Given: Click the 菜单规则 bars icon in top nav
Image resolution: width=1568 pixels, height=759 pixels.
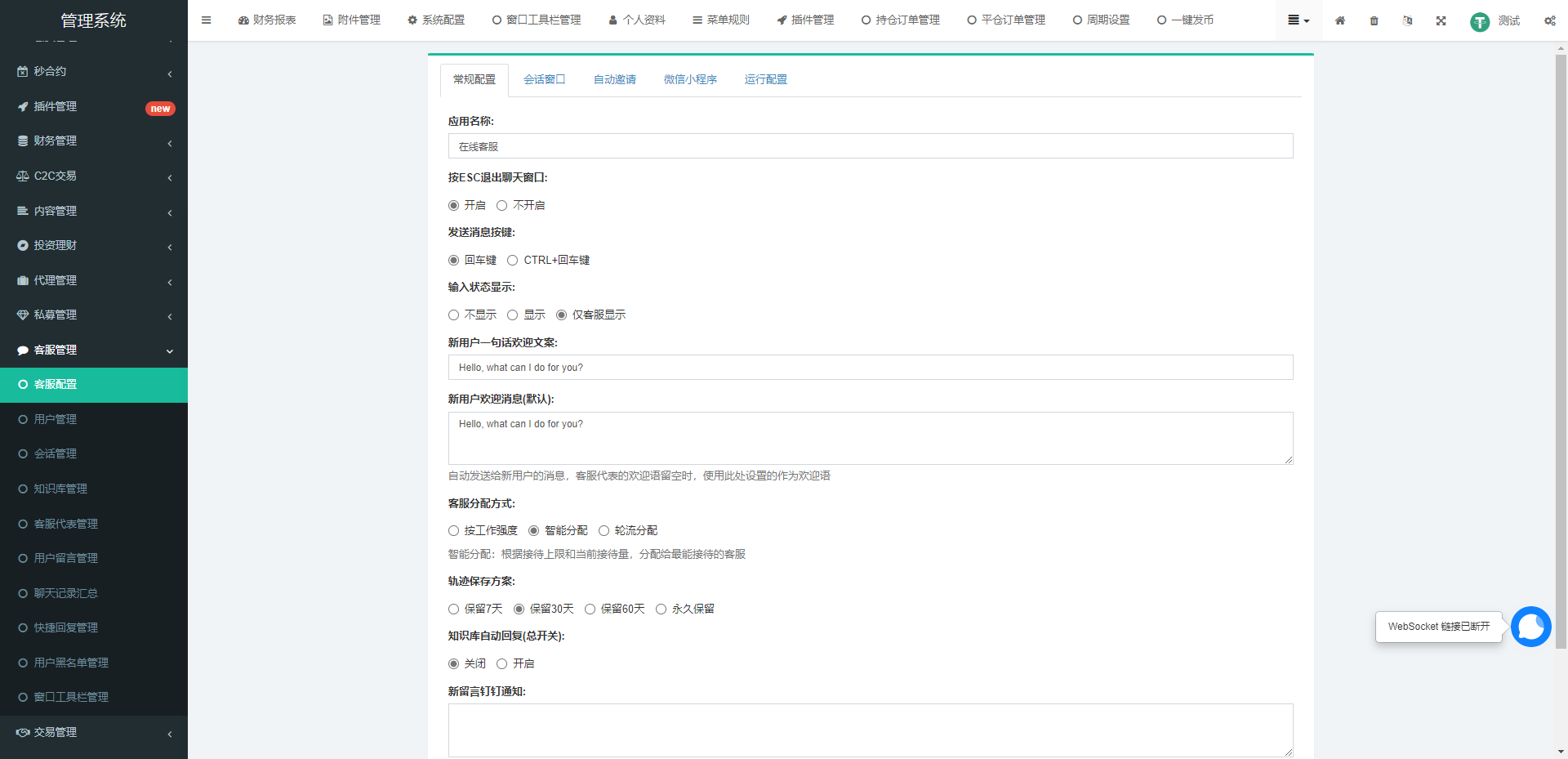Looking at the screenshot, I should pos(697,20).
